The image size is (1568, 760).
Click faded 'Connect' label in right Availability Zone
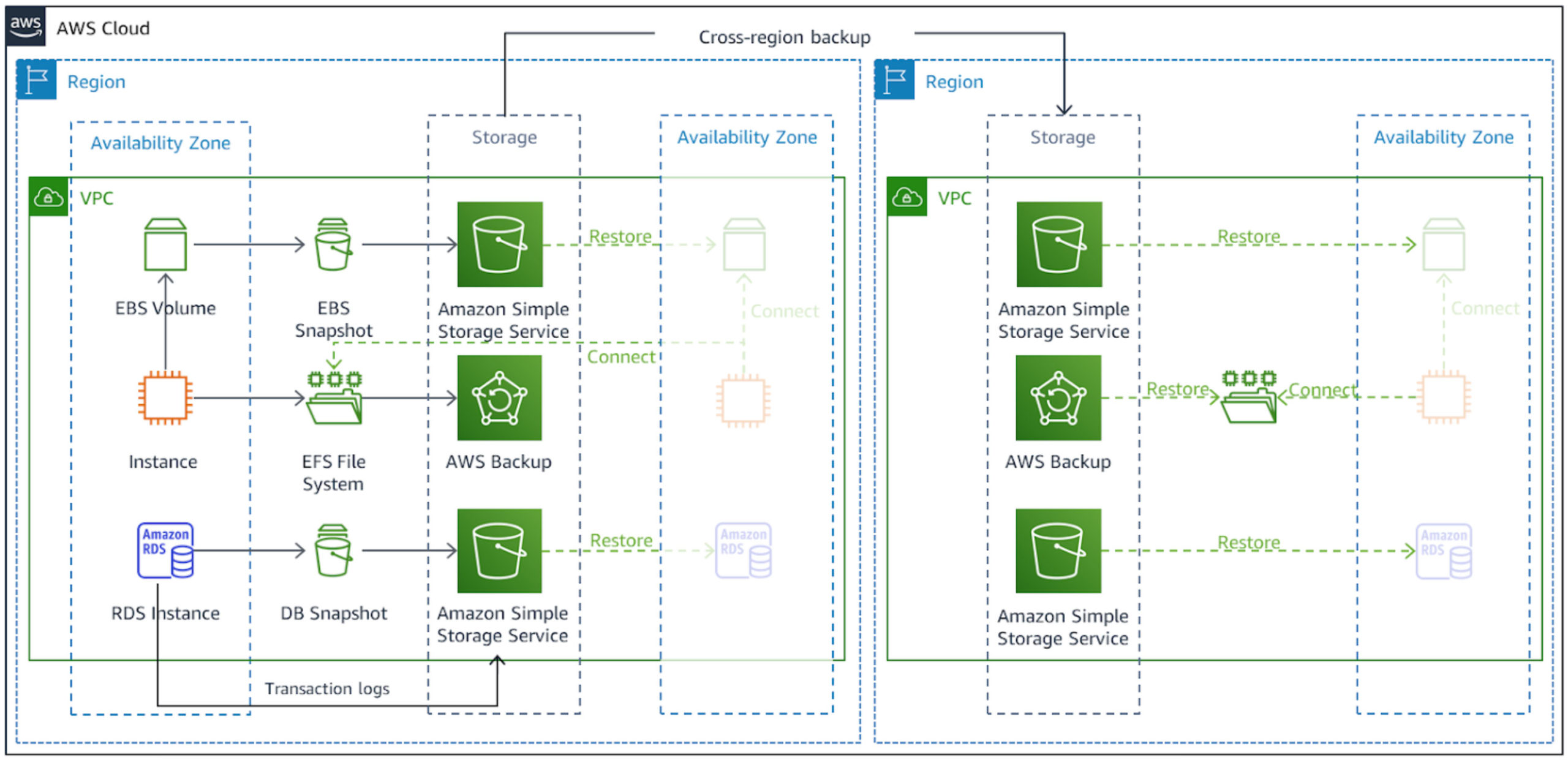click(1485, 308)
